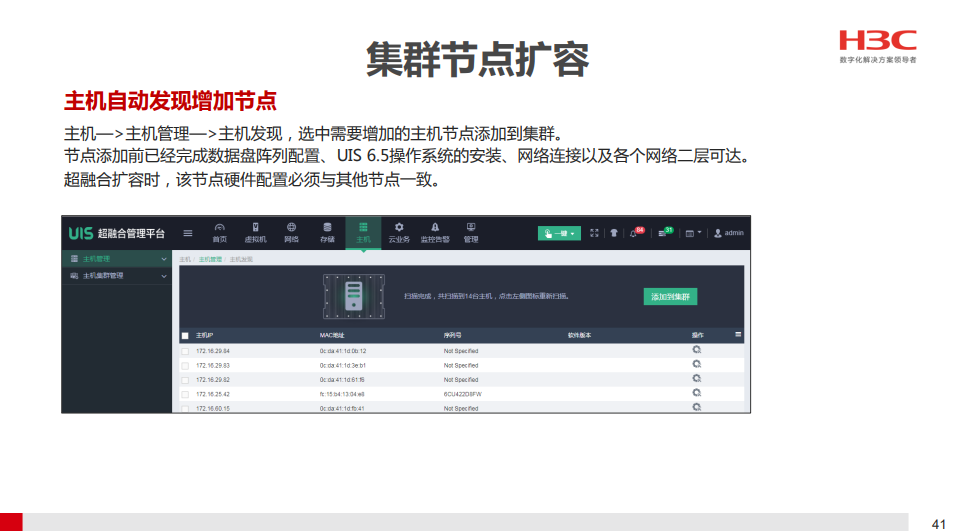Toggle select-all checkbox in table header
953x531 pixels.
(185, 335)
